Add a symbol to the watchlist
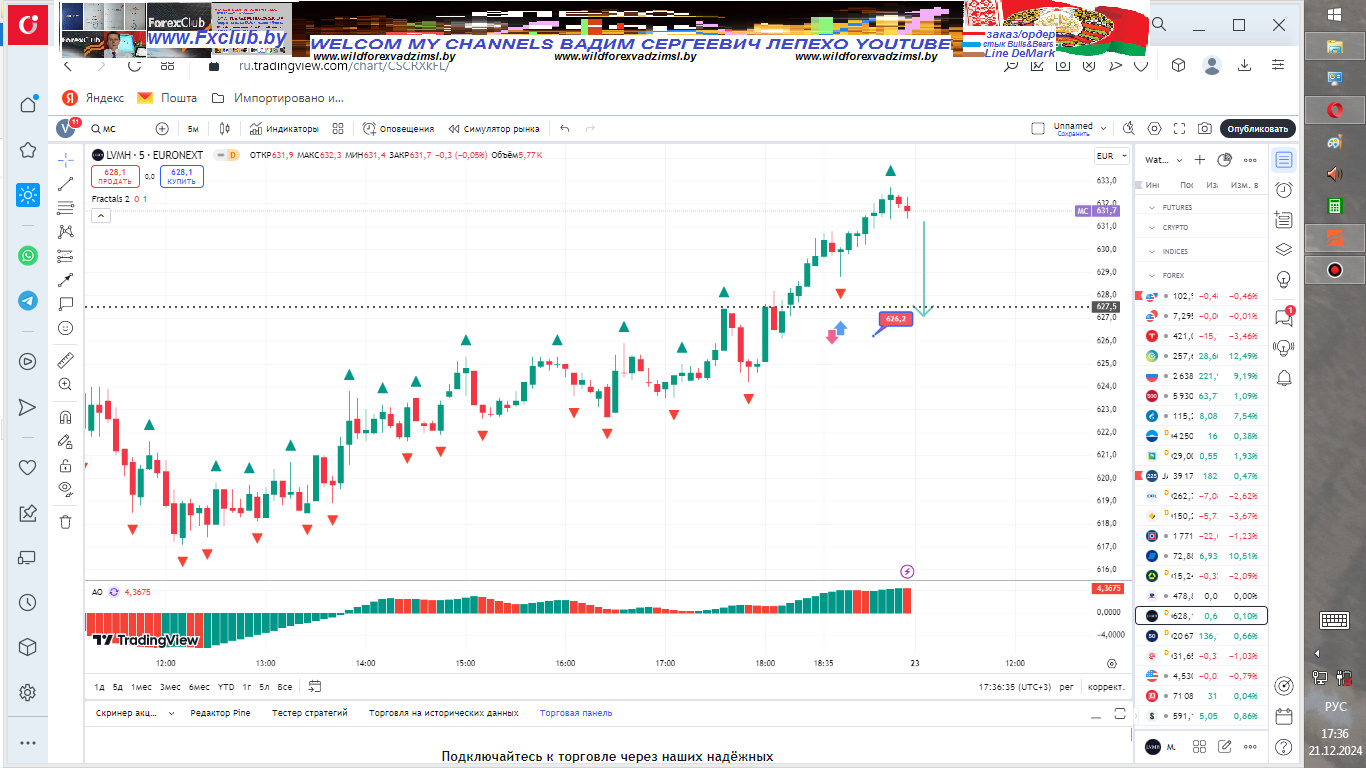Screen dimensions: 1366x768 click(1200, 160)
